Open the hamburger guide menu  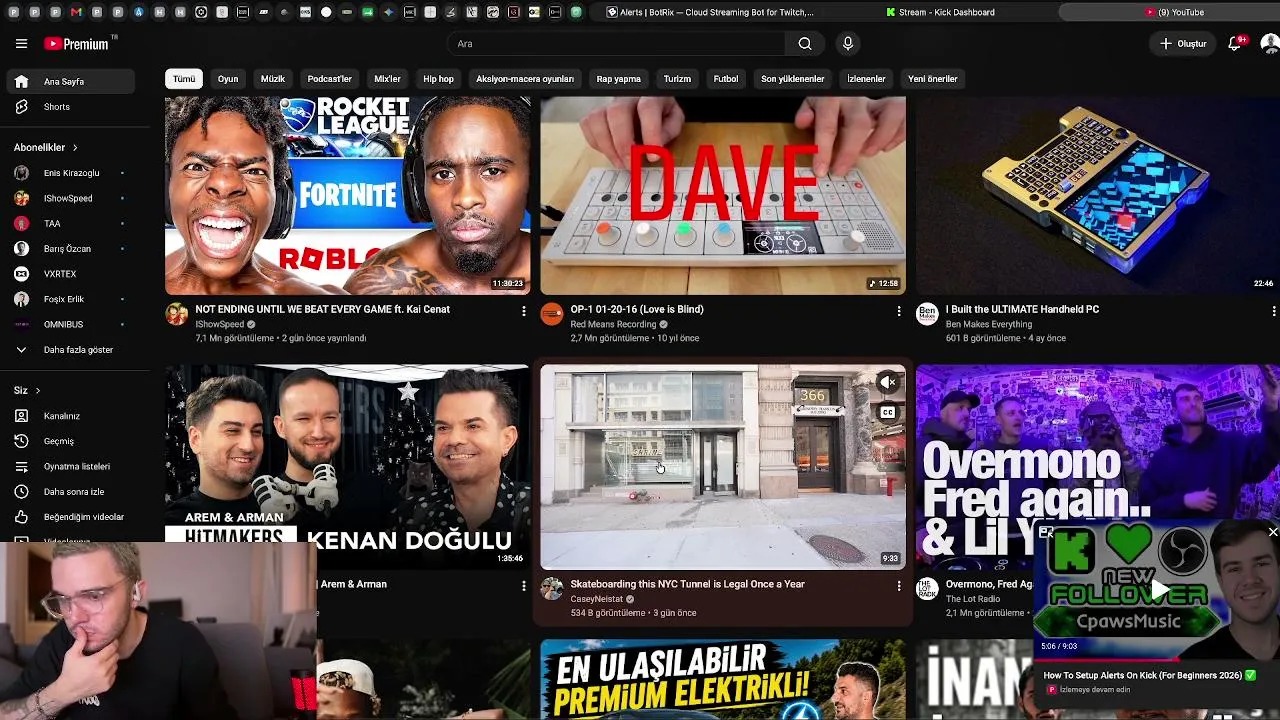coord(21,44)
